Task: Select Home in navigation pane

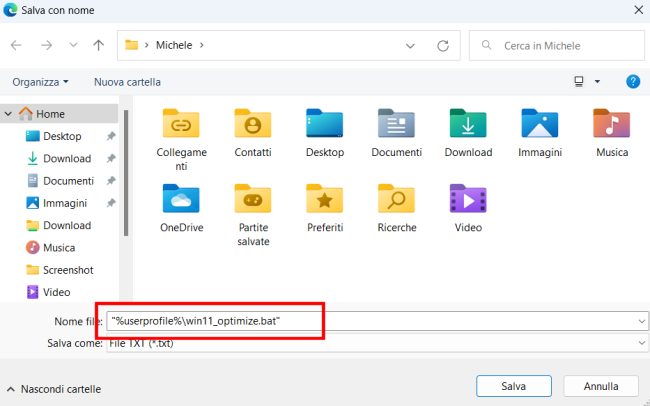Action: (59, 114)
